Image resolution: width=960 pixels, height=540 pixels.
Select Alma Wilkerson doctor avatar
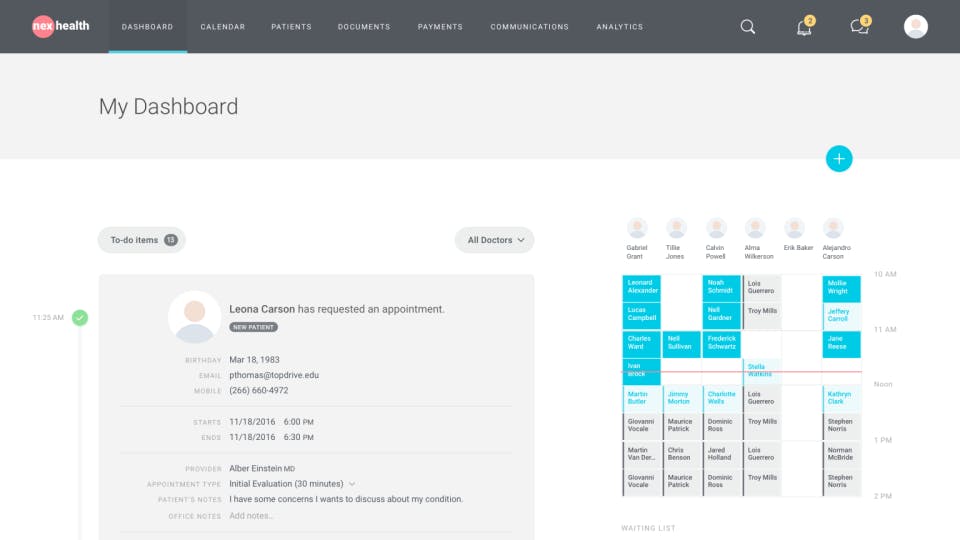(x=755, y=228)
